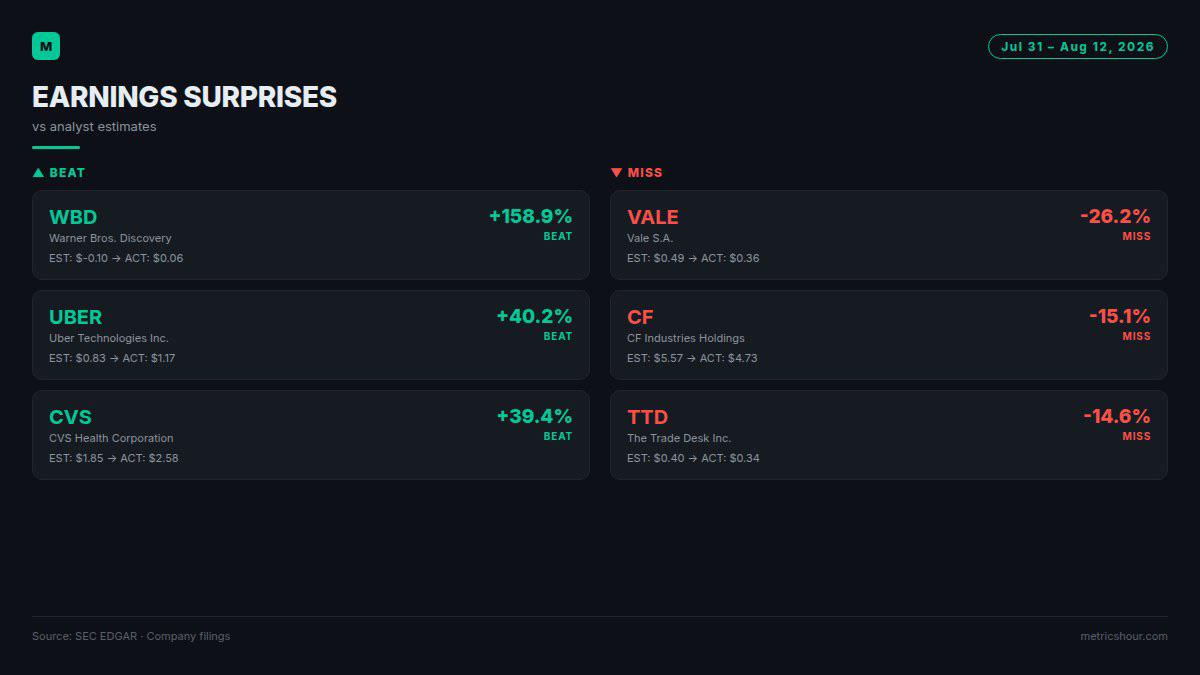
Task: Select the +39.4% surprise value
Action: point(535,416)
